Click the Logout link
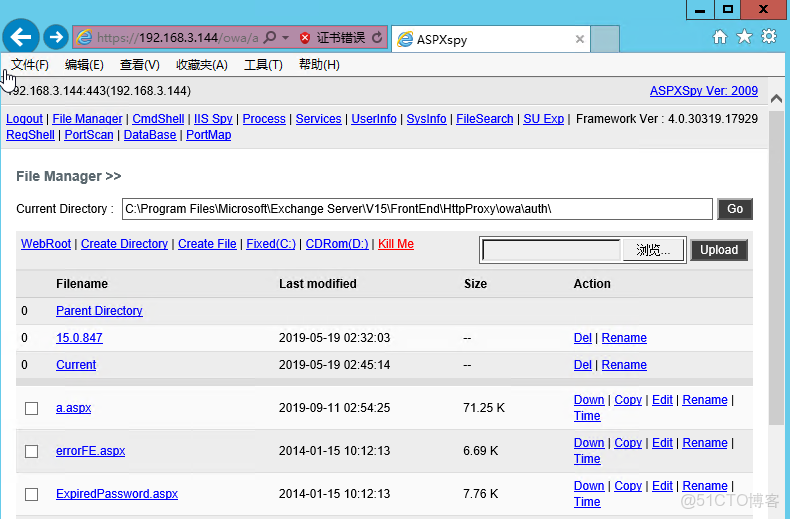This screenshot has height=519, width=790. [x=24, y=119]
